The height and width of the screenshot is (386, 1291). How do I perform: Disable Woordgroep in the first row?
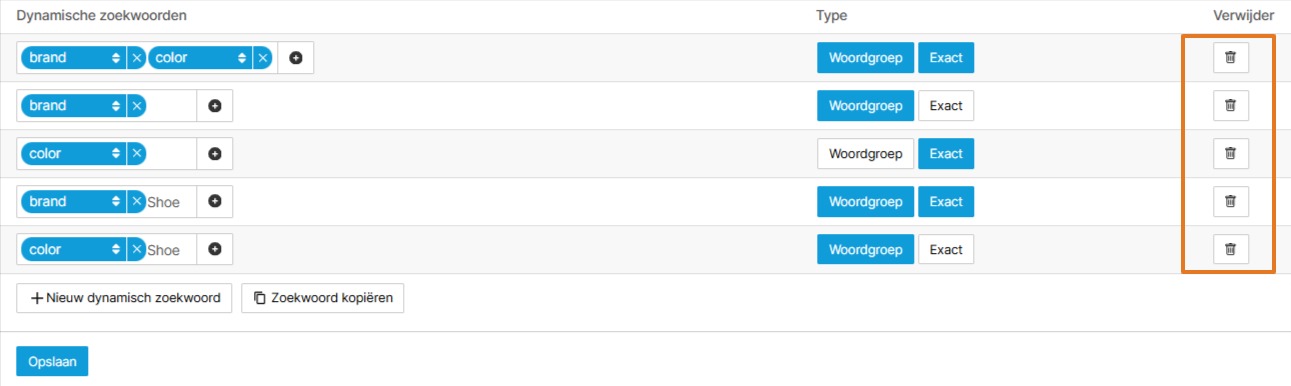click(866, 58)
